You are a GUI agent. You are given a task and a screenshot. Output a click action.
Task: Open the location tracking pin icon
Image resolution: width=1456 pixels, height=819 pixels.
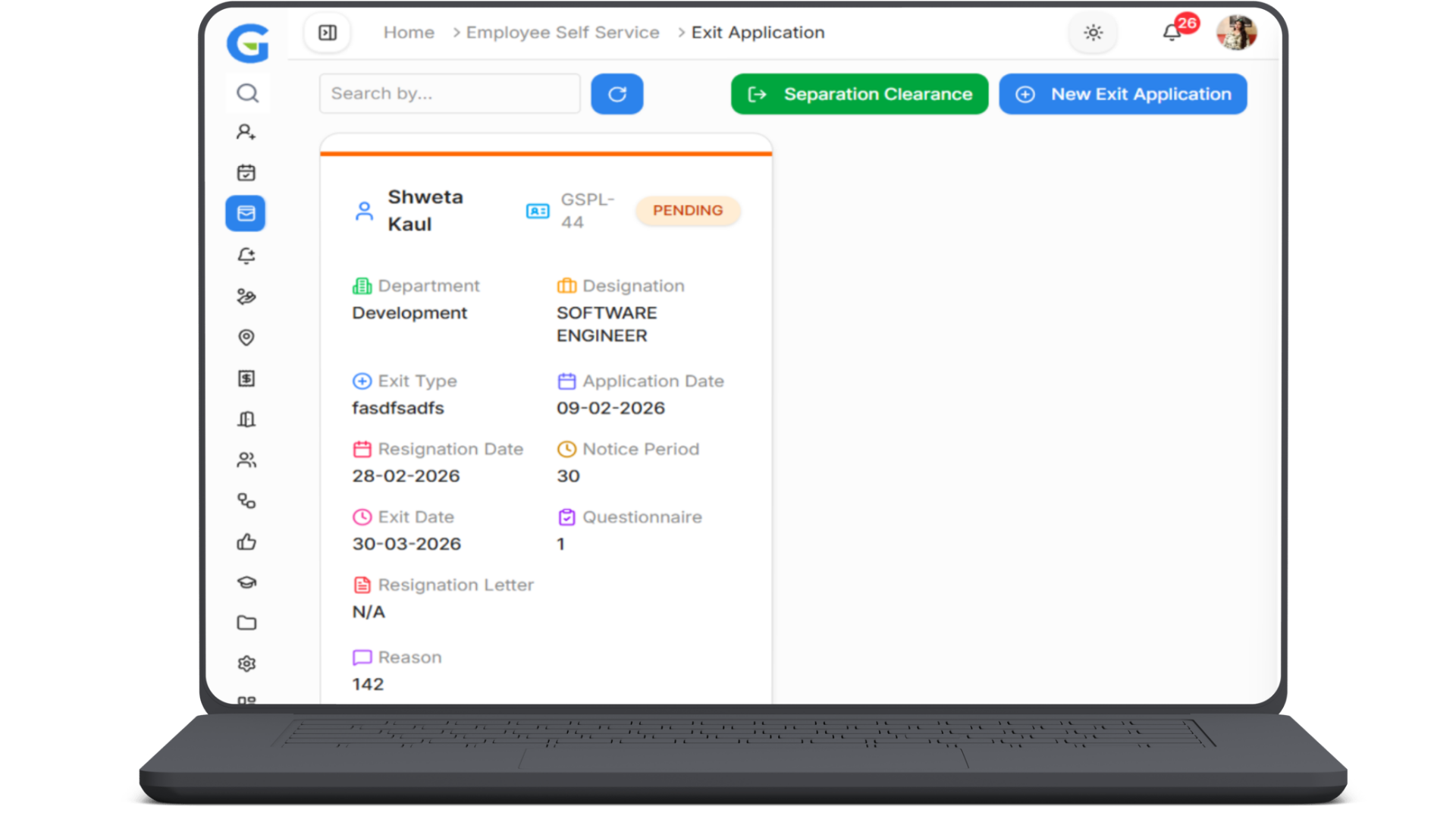pos(246,337)
